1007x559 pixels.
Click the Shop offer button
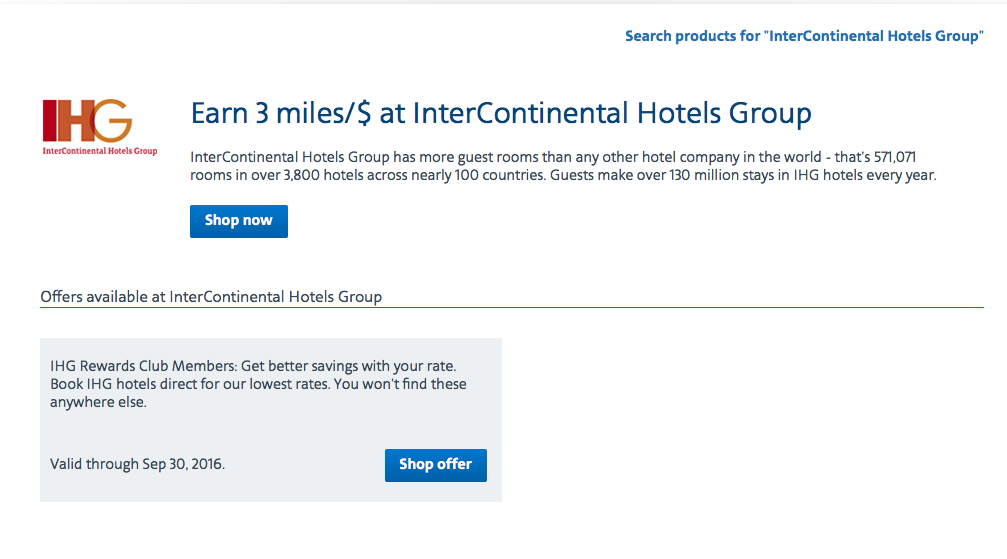[435, 465]
